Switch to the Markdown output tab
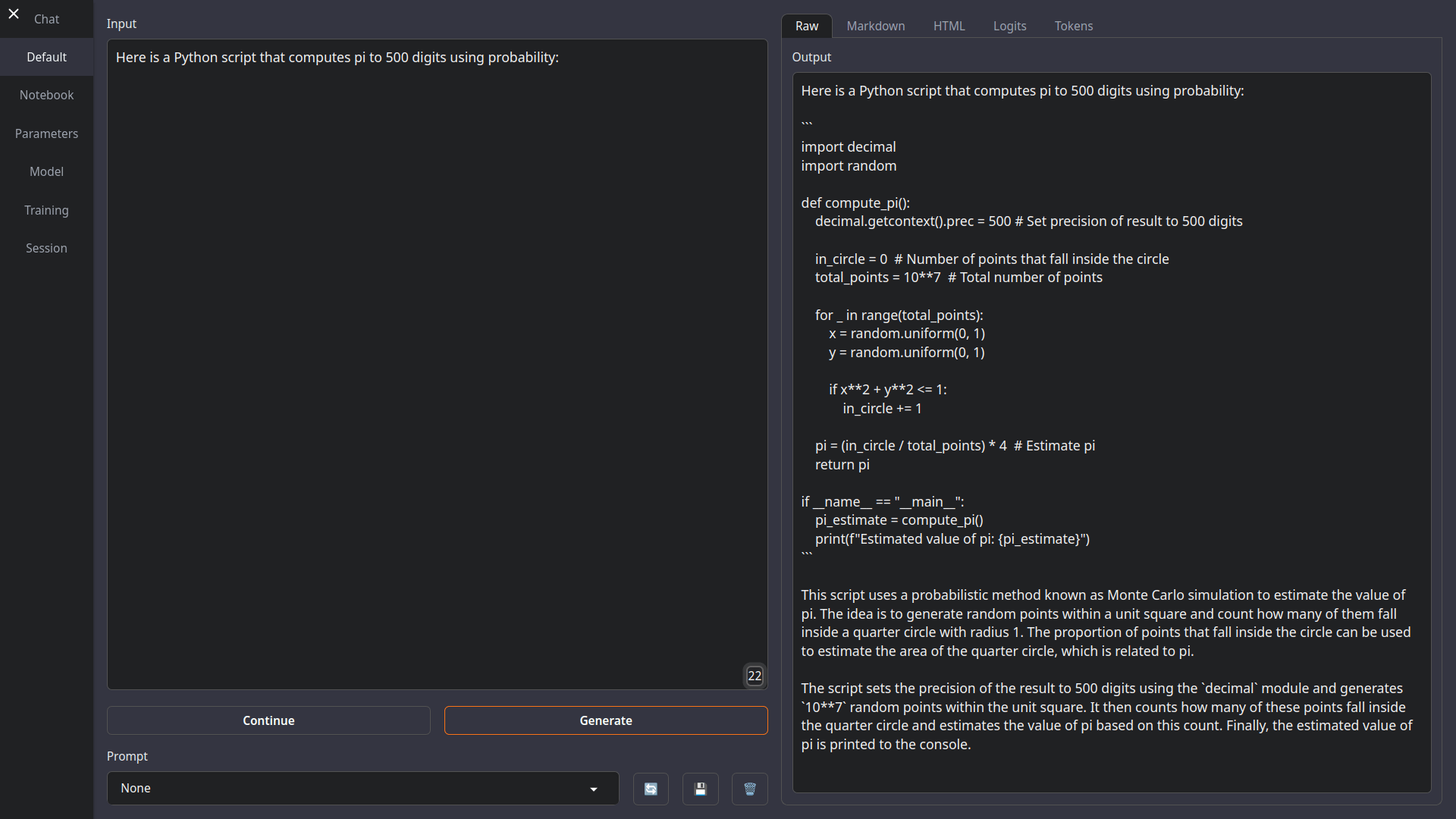This screenshot has height=819, width=1456. tap(876, 26)
